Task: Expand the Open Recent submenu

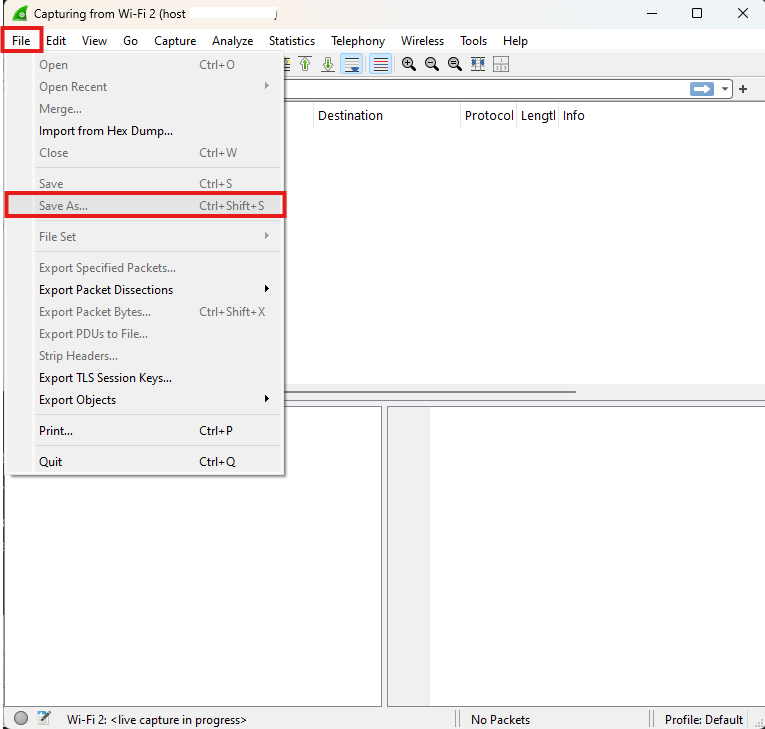Action: pyautogui.click(x=144, y=87)
